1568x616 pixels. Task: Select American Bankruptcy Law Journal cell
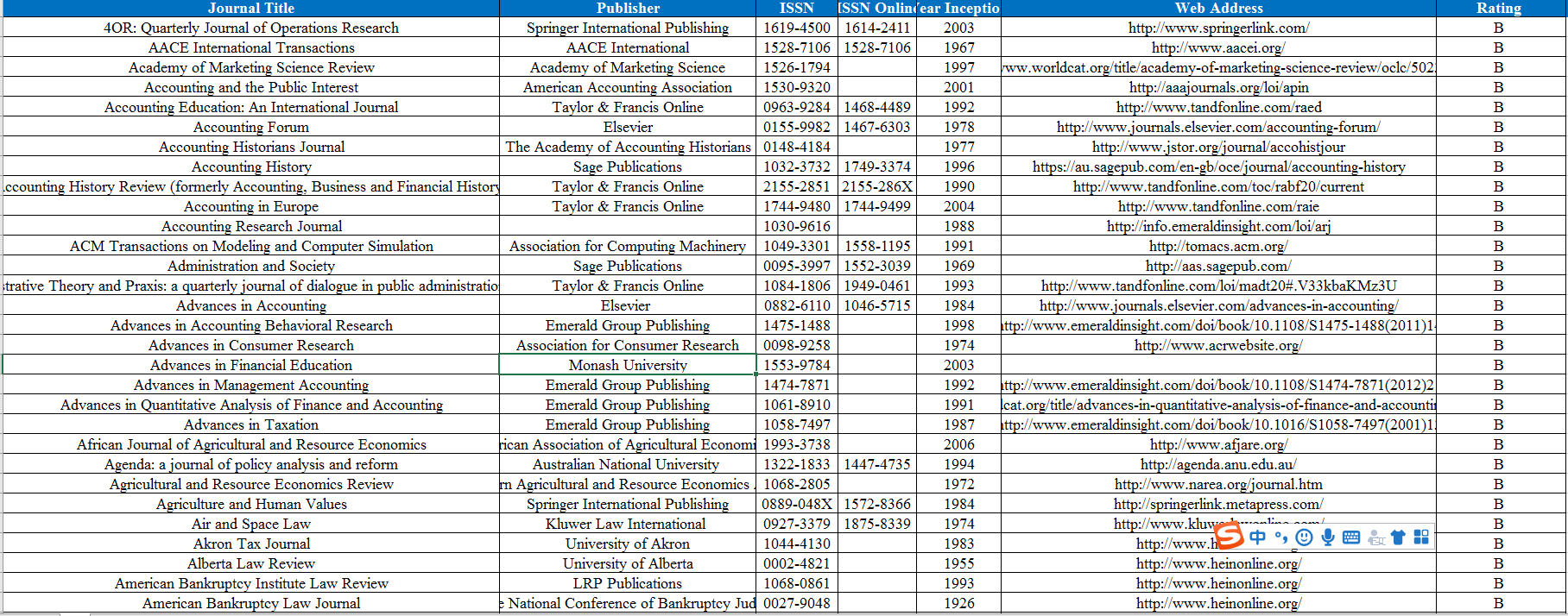(x=251, y=603)
